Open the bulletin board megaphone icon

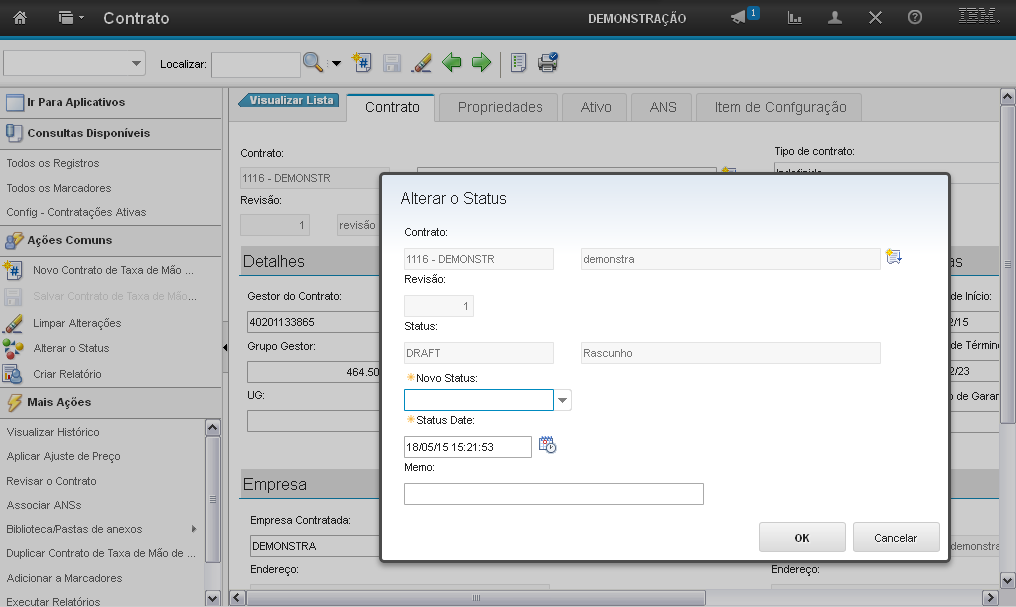tap(739, 18)
